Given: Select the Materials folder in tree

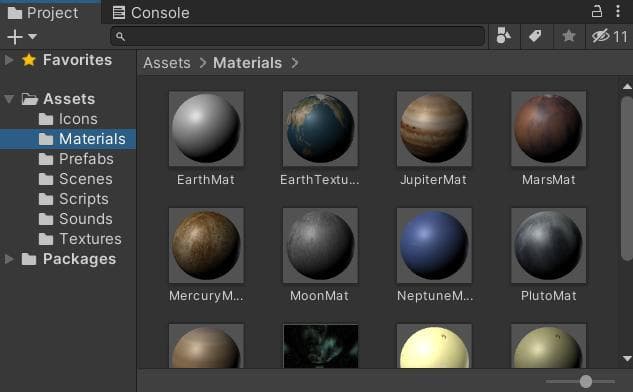Looking at the screenshot, I should (68, 139).
